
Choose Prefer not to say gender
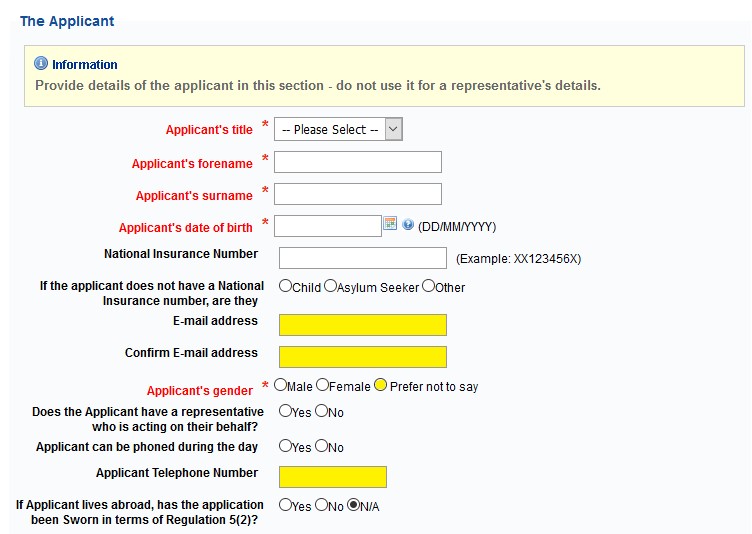click(x=380, y=385)
